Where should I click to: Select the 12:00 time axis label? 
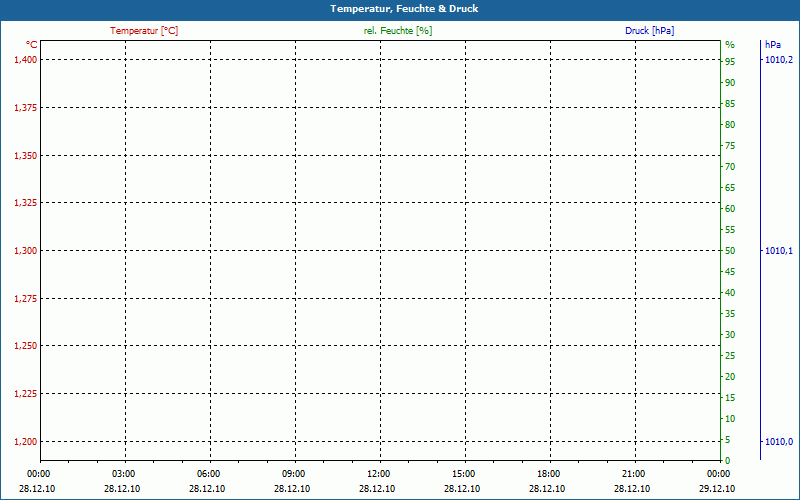pyautogui.click(x=378, y=474)
